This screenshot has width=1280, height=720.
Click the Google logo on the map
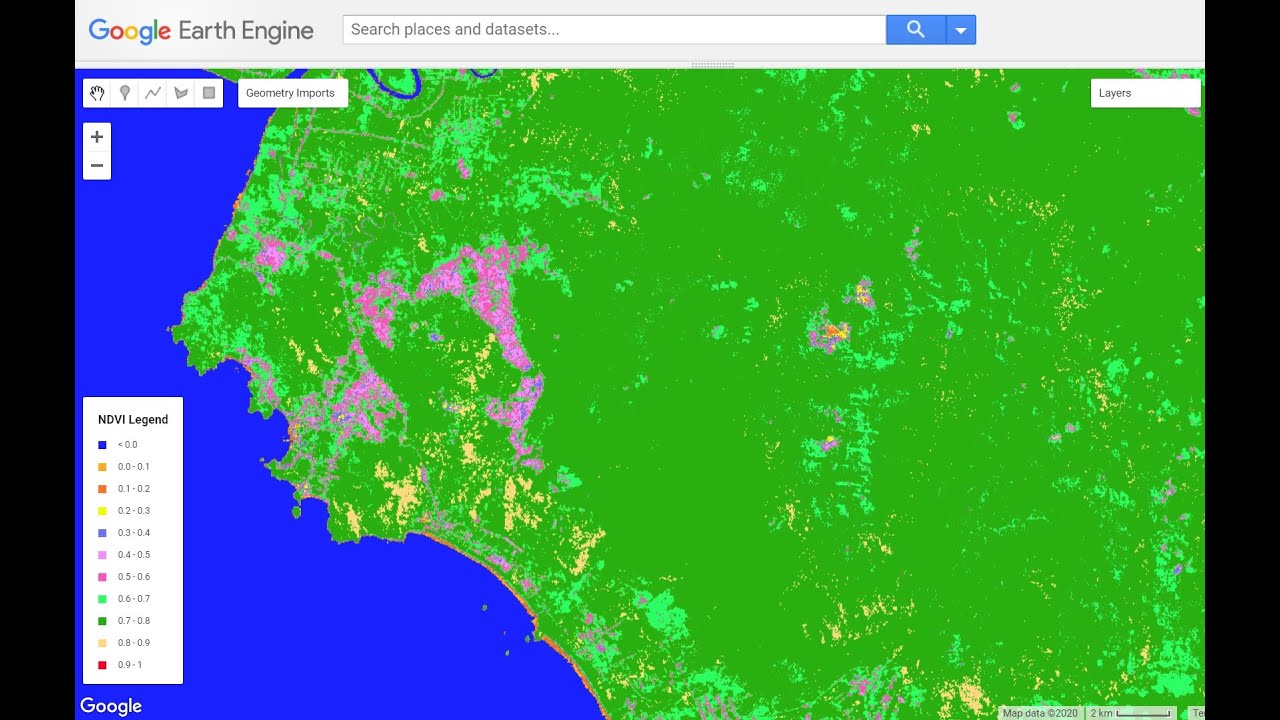pyautogui.click(x=111, y=706)
